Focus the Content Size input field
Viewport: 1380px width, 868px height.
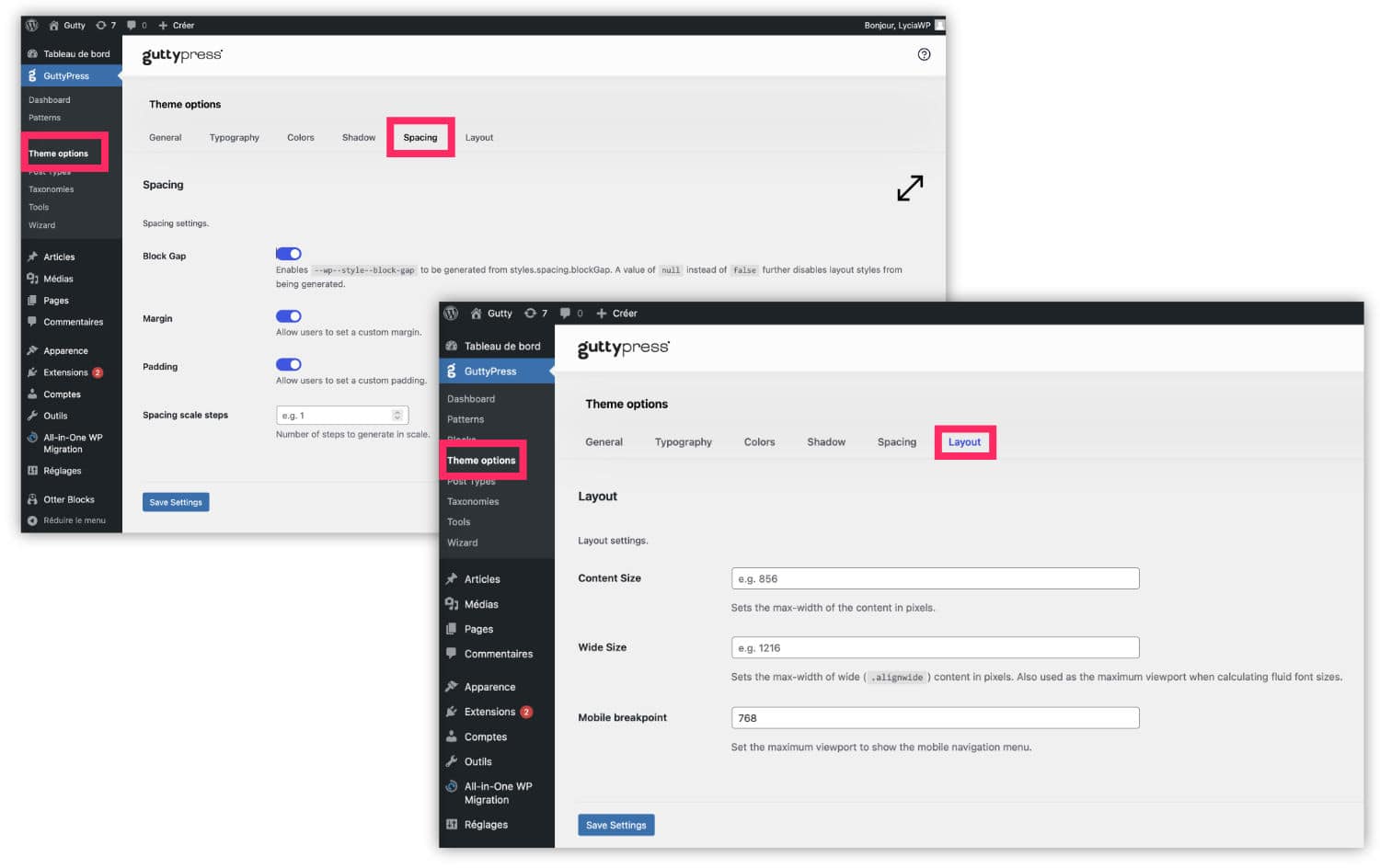935,578
